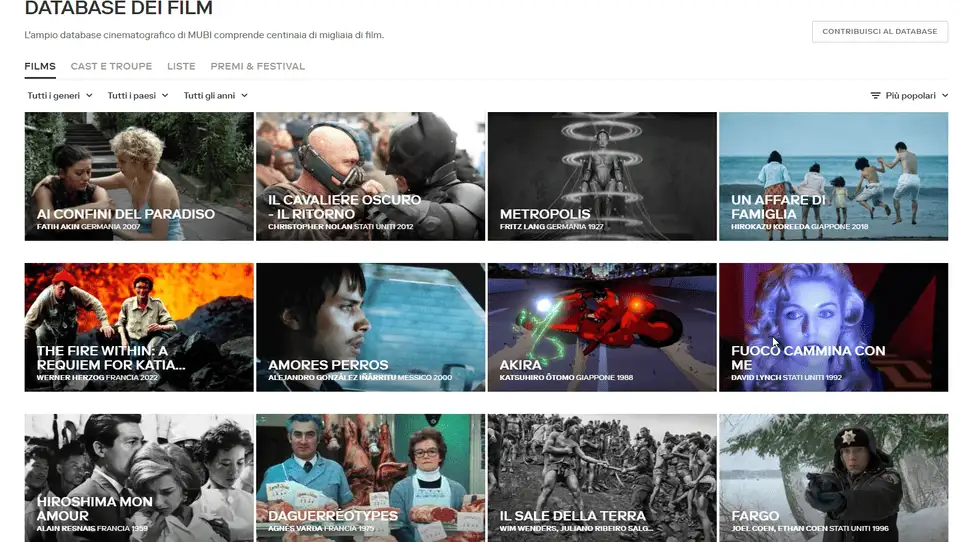Click Alejandro González Iñárritu Messico 2000 credit

(360, 377)
